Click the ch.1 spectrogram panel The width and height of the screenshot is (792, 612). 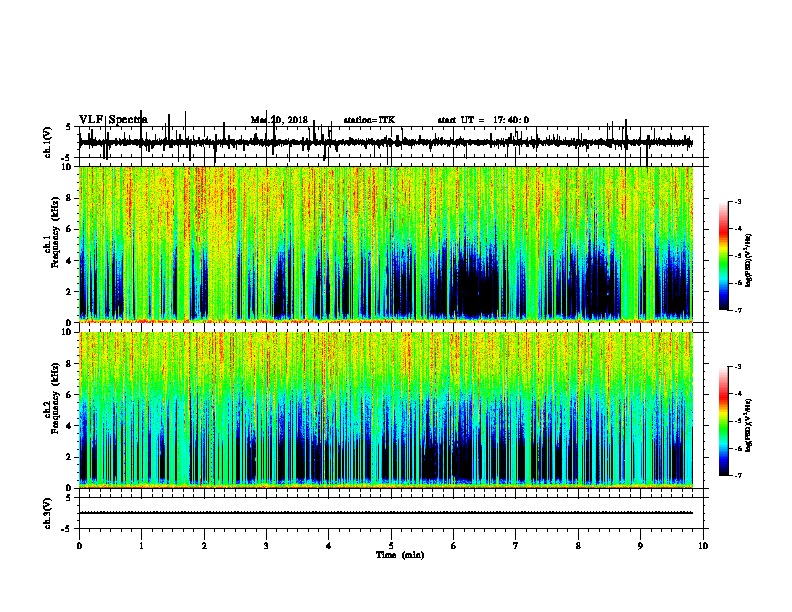point(386,244)
